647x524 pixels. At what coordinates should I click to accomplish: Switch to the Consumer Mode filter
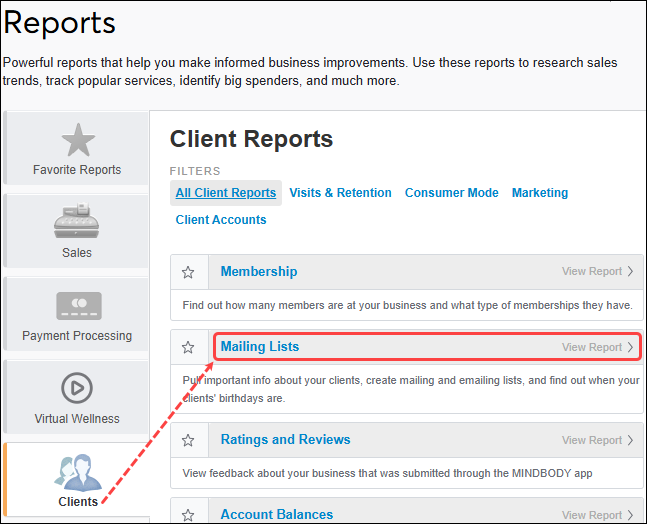point(451,193)
